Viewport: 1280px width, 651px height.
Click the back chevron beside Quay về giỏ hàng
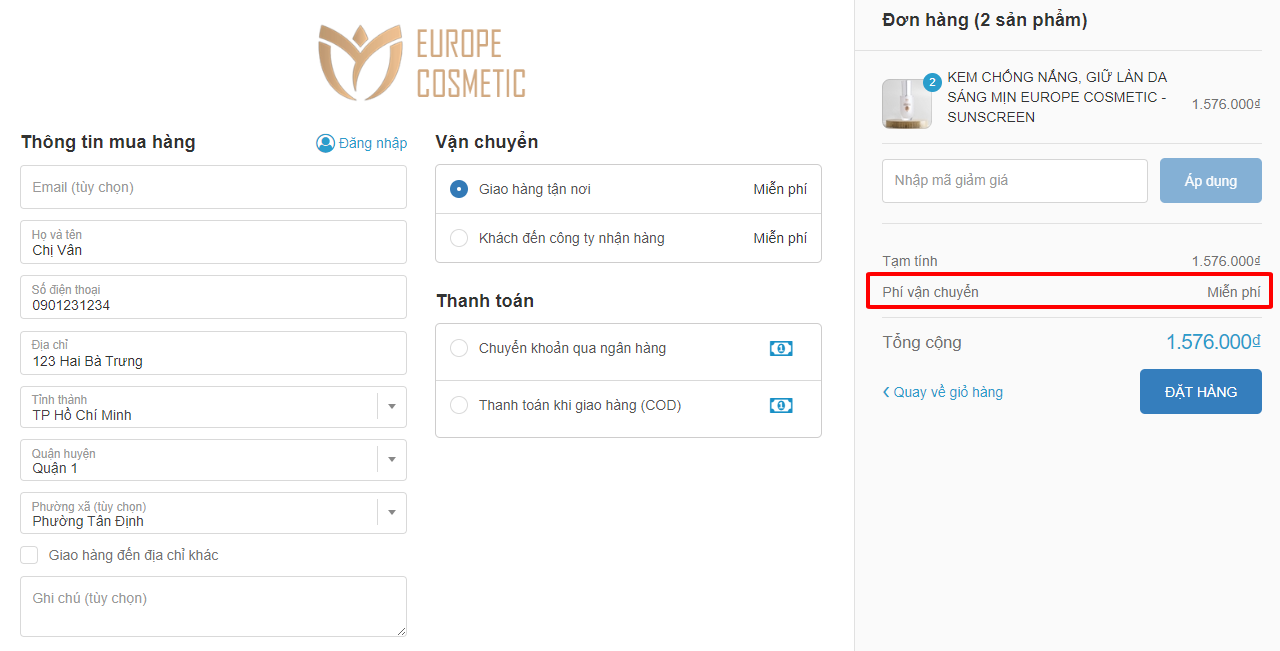point(886,392)
